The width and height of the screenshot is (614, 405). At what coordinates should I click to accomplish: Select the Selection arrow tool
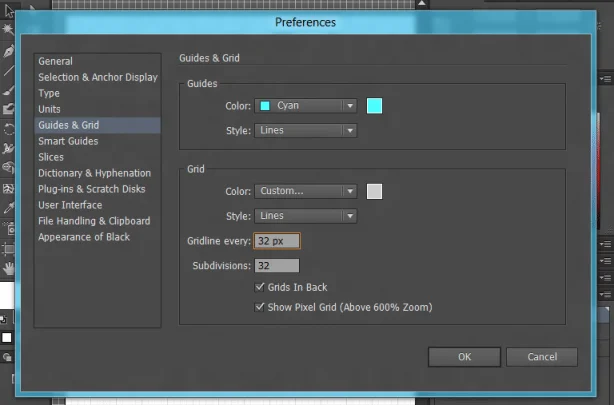(8, 11)
